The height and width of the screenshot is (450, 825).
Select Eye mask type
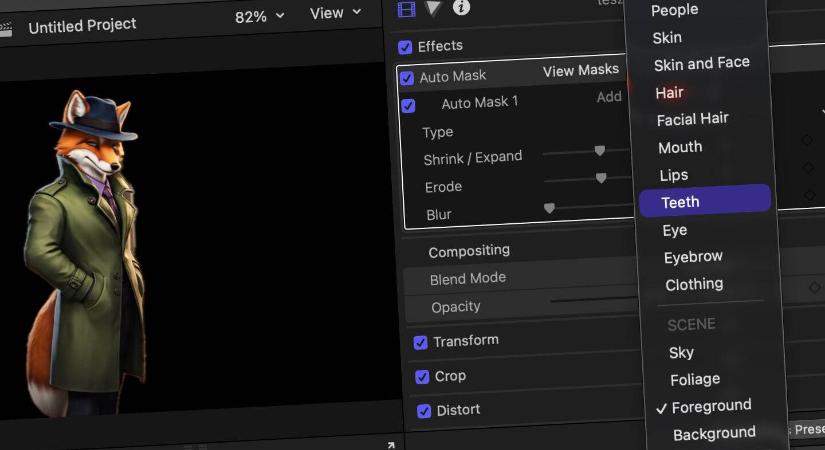[x=675, y=231]
